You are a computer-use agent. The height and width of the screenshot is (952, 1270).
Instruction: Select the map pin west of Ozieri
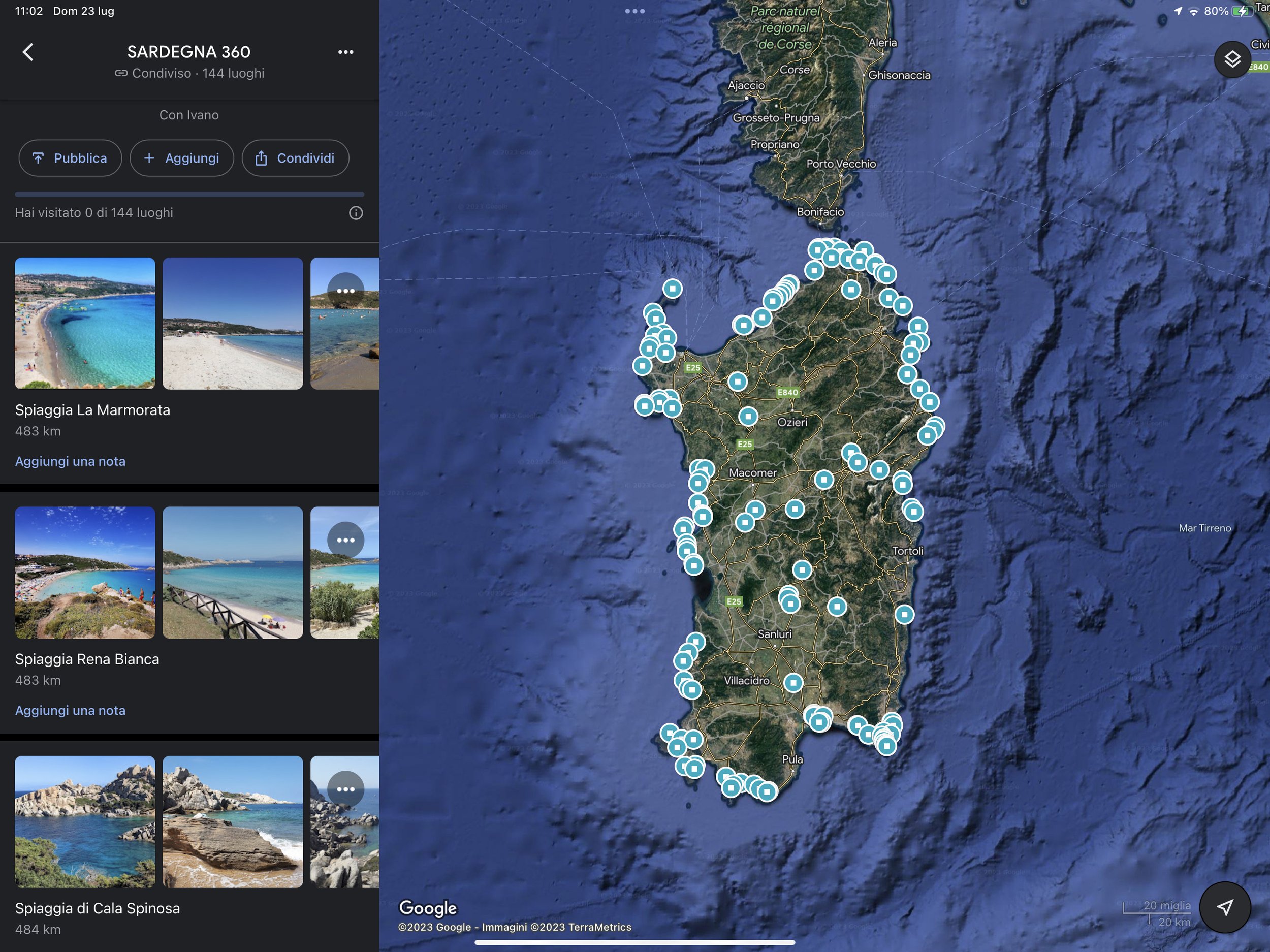coord(748,416)
